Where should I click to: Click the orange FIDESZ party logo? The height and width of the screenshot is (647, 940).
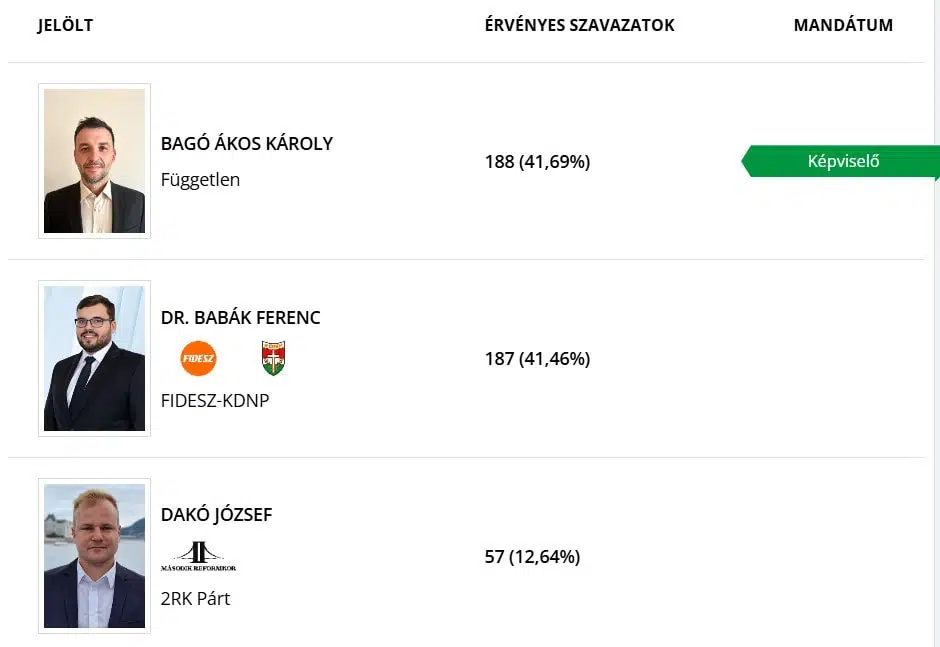pos(198,358)
